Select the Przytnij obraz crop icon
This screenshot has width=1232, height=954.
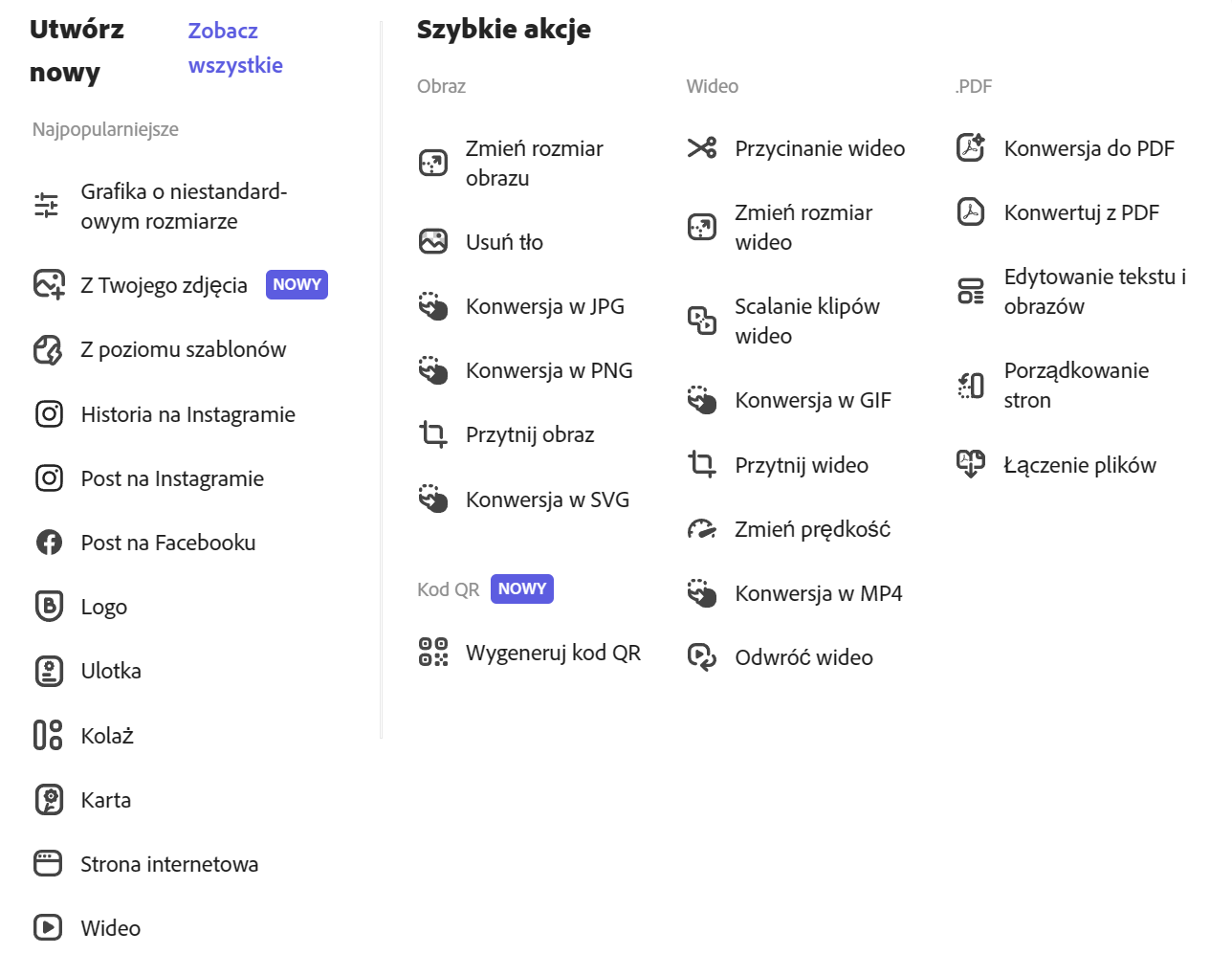click(433, 434)
